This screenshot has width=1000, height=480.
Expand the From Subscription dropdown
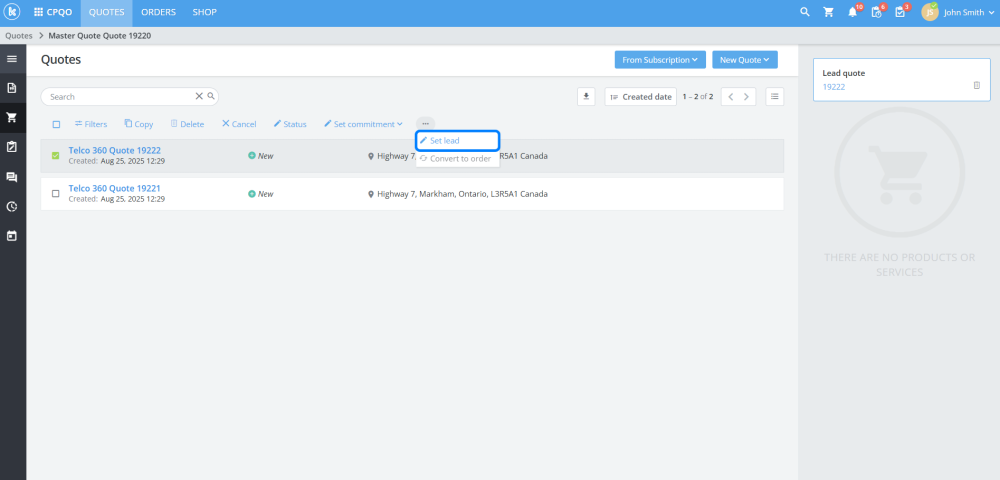(x=660, y=60)
